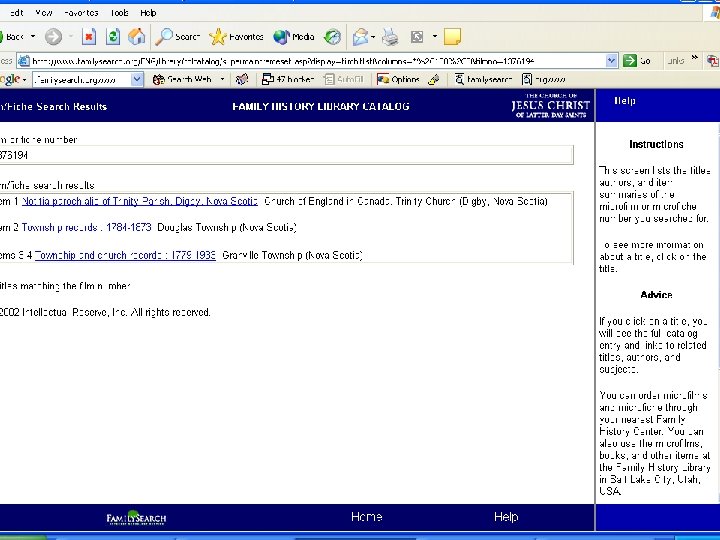
Task: Open dropdown arrow next to full screen icon
Action: [434, 36]
